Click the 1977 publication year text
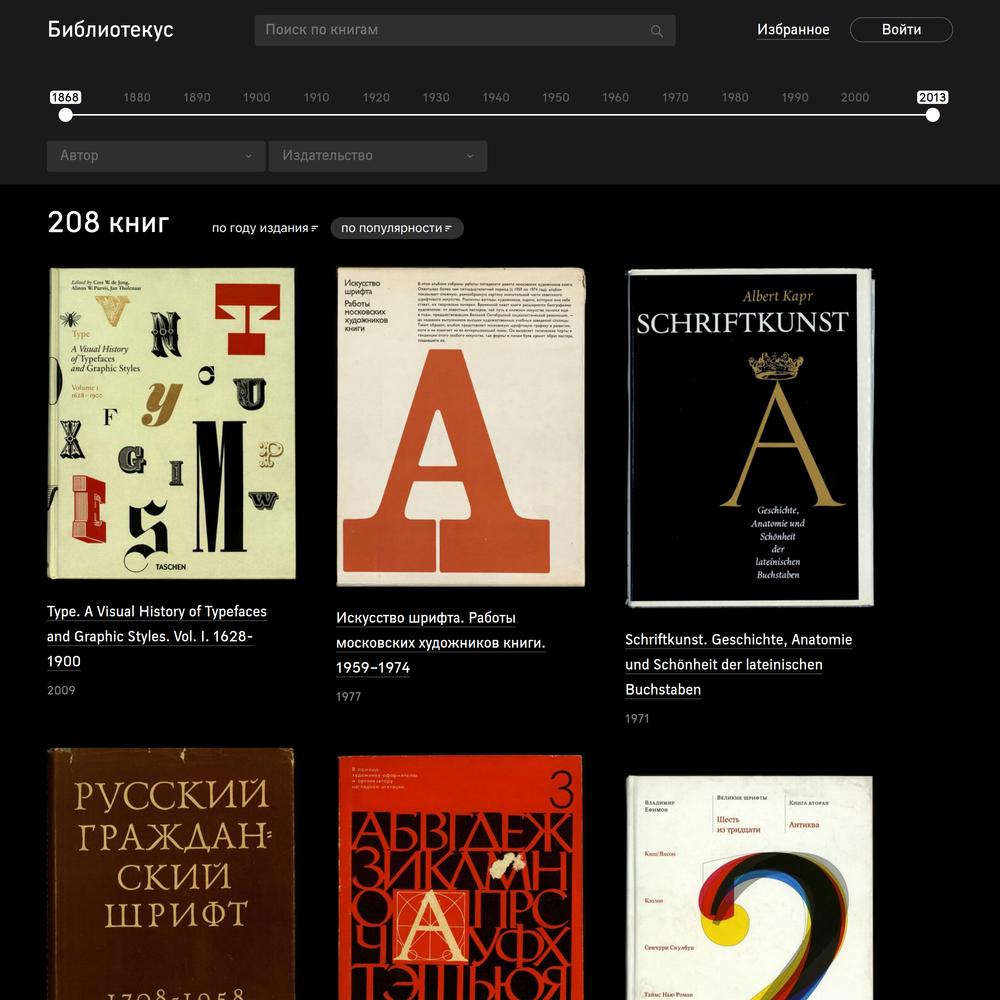This screenshot has height=1000, width=1000. tap(349, 697)
